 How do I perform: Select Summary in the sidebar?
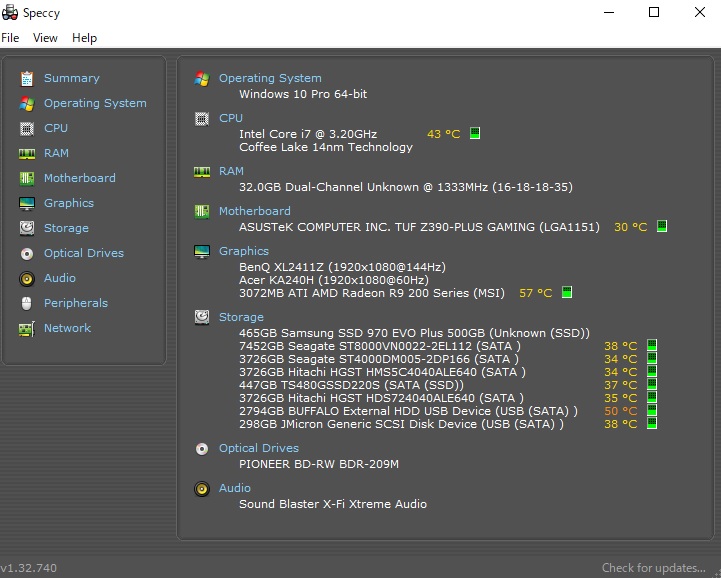pos(72,79)
